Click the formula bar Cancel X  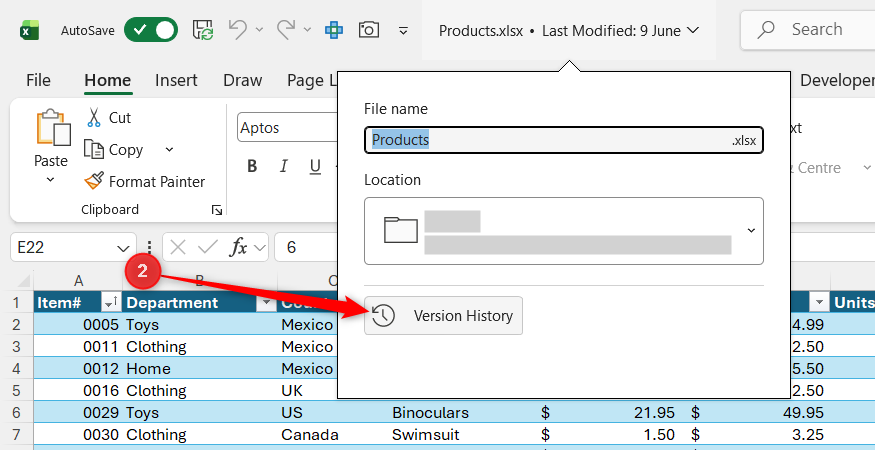[x=177, y=247]
